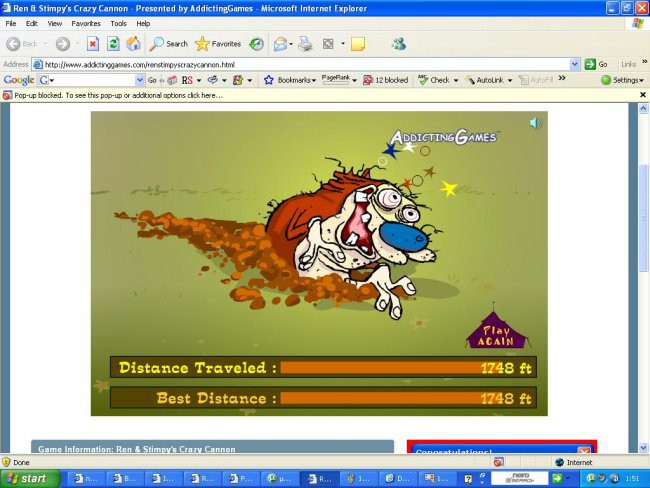Click the fullscreen toolbar icon

tap(328, 44)
